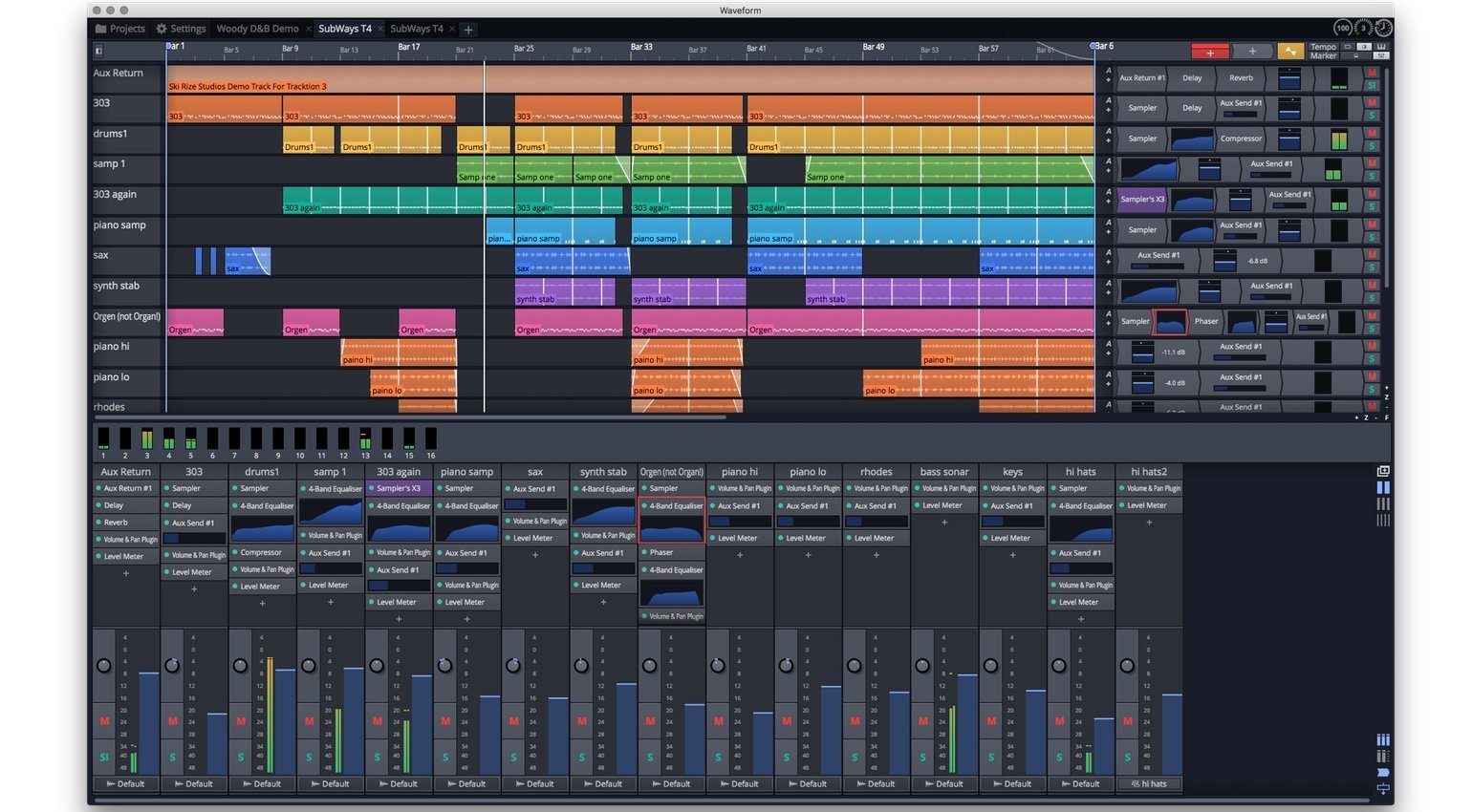The height and width of the screenshot is (812, 1472).
Task: Mute the drums1 mixer channel
Action: click(241, 721)
